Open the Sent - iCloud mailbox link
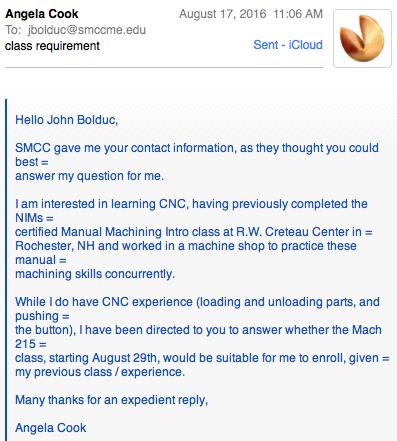This screenshot has height=441, width=397. point(288,45)
